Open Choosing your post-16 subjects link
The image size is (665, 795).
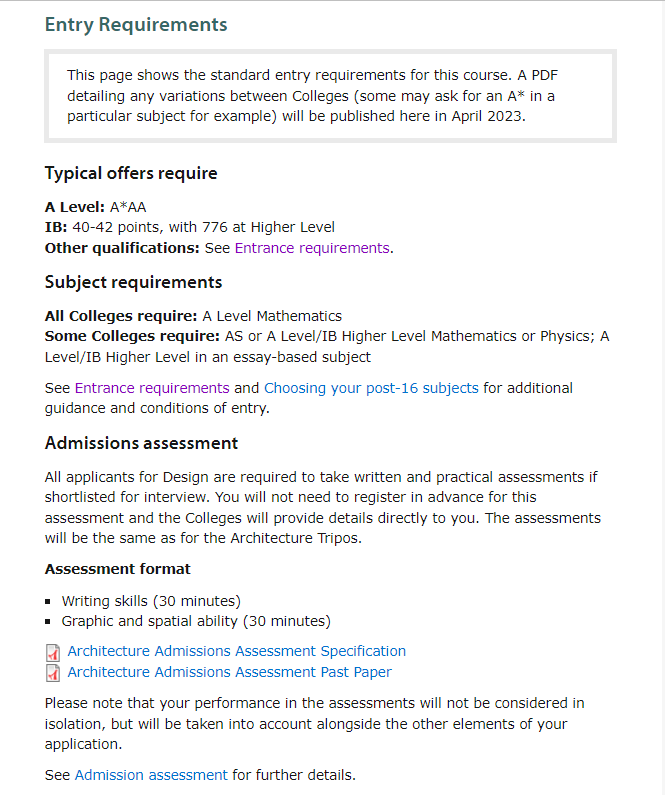click(371, 388)
